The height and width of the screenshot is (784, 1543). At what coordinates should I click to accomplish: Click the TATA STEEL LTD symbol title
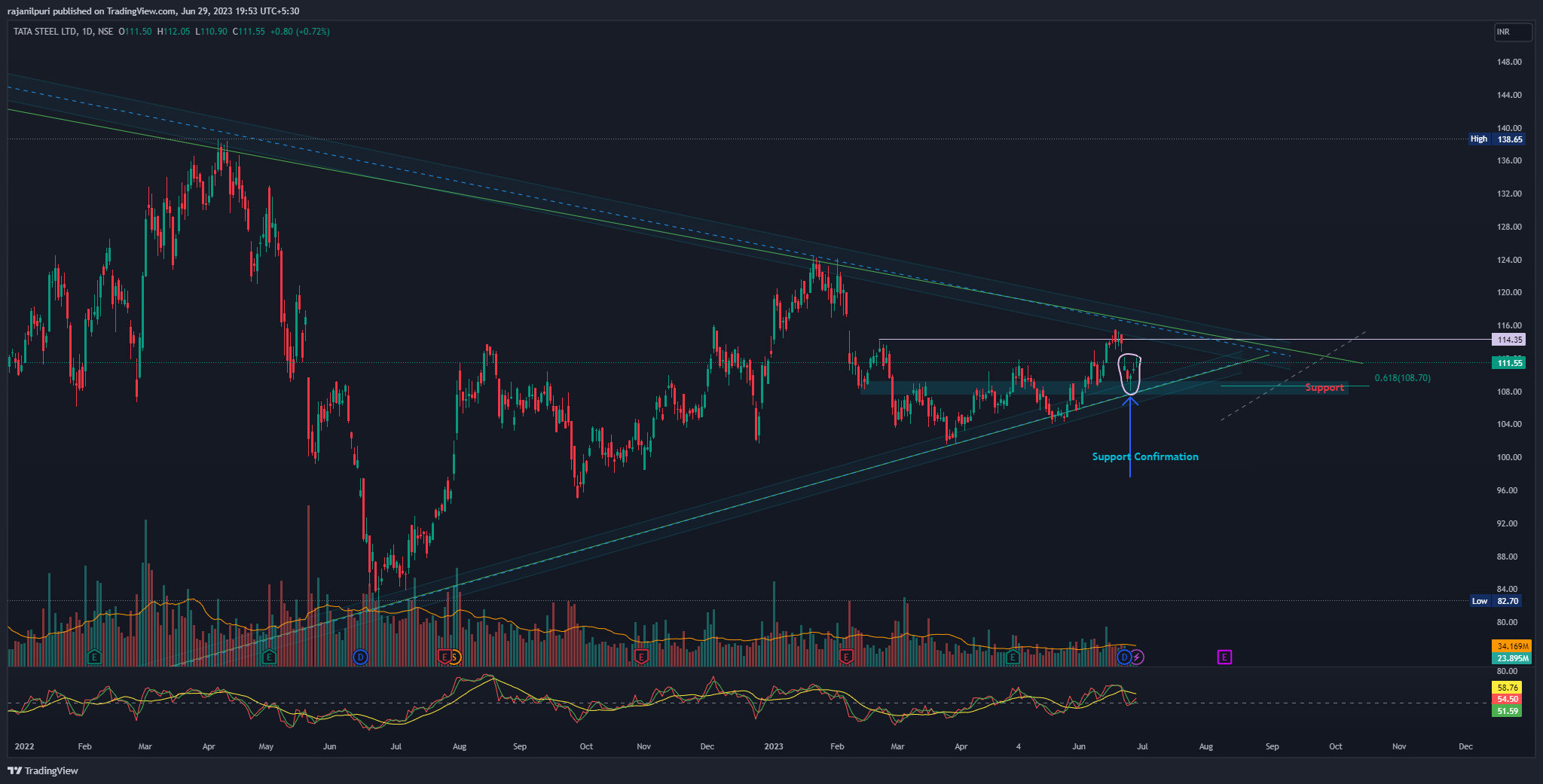(44, 32)
